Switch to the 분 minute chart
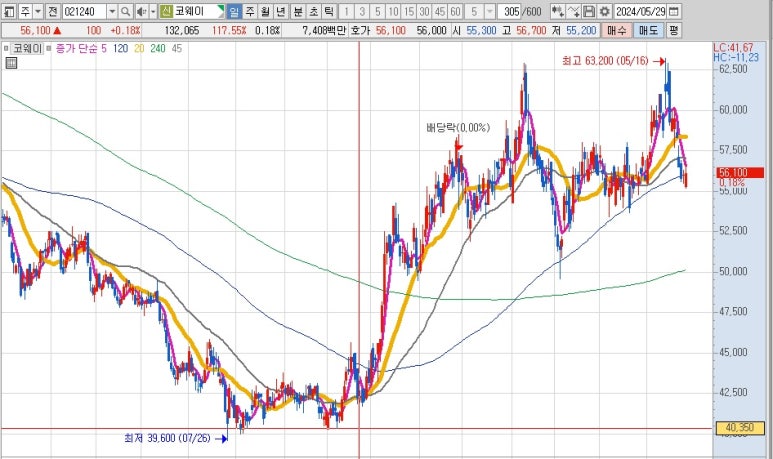The height and width of the screenshot is (459, 773). click(x=298, y=11)
